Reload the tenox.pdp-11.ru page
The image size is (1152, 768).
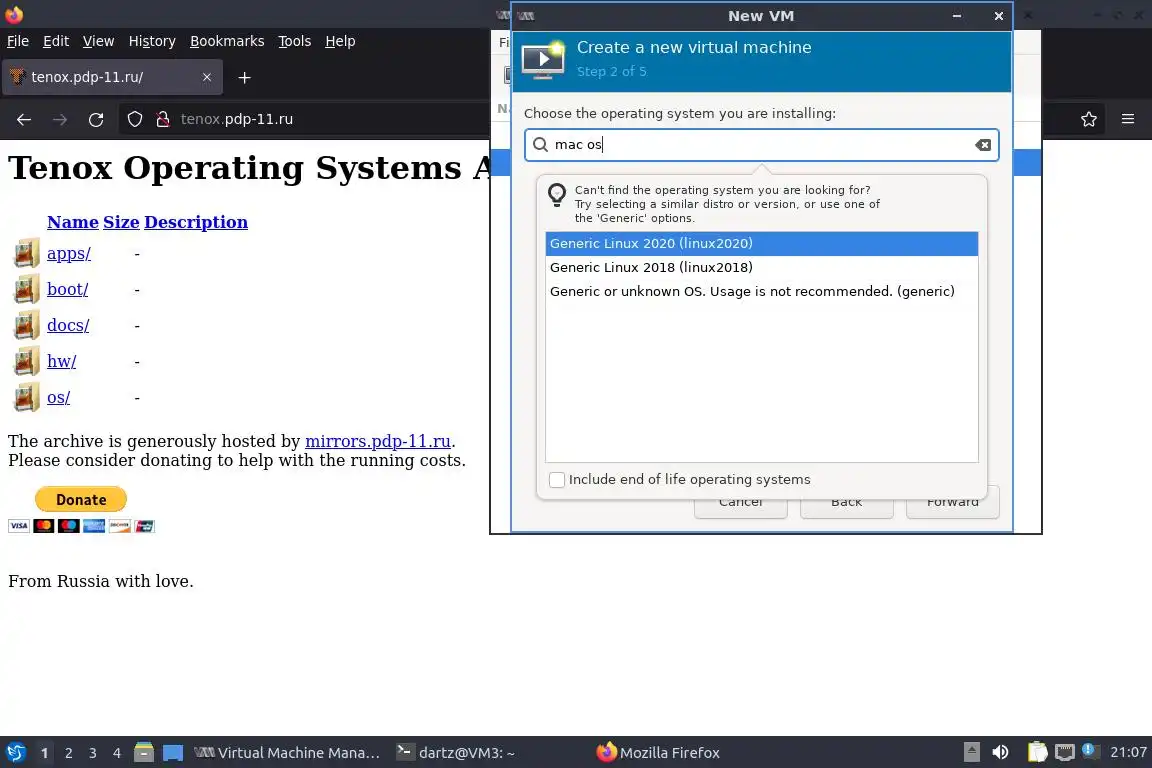pos(96,119)
